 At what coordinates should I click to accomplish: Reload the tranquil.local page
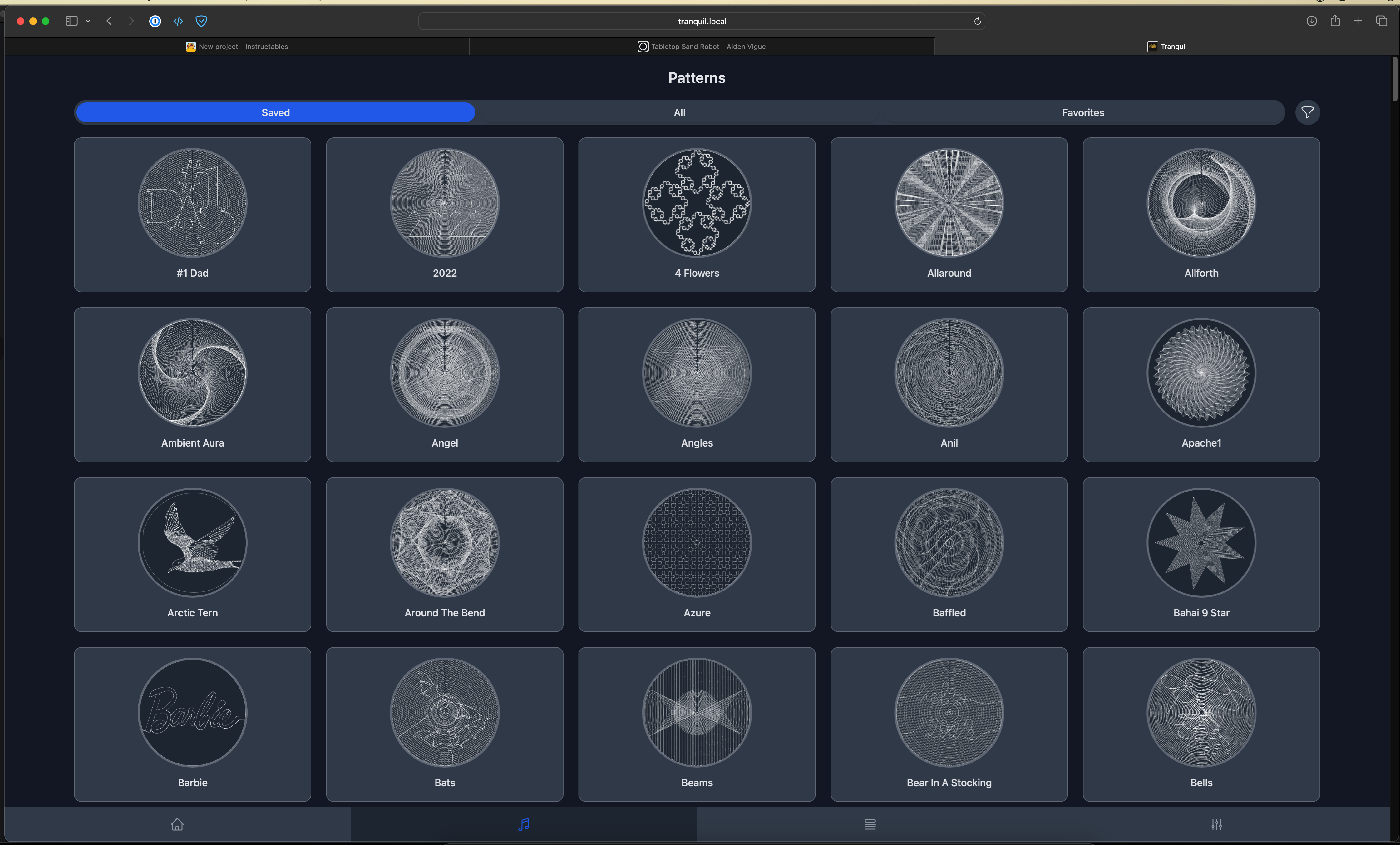(977, 21)
